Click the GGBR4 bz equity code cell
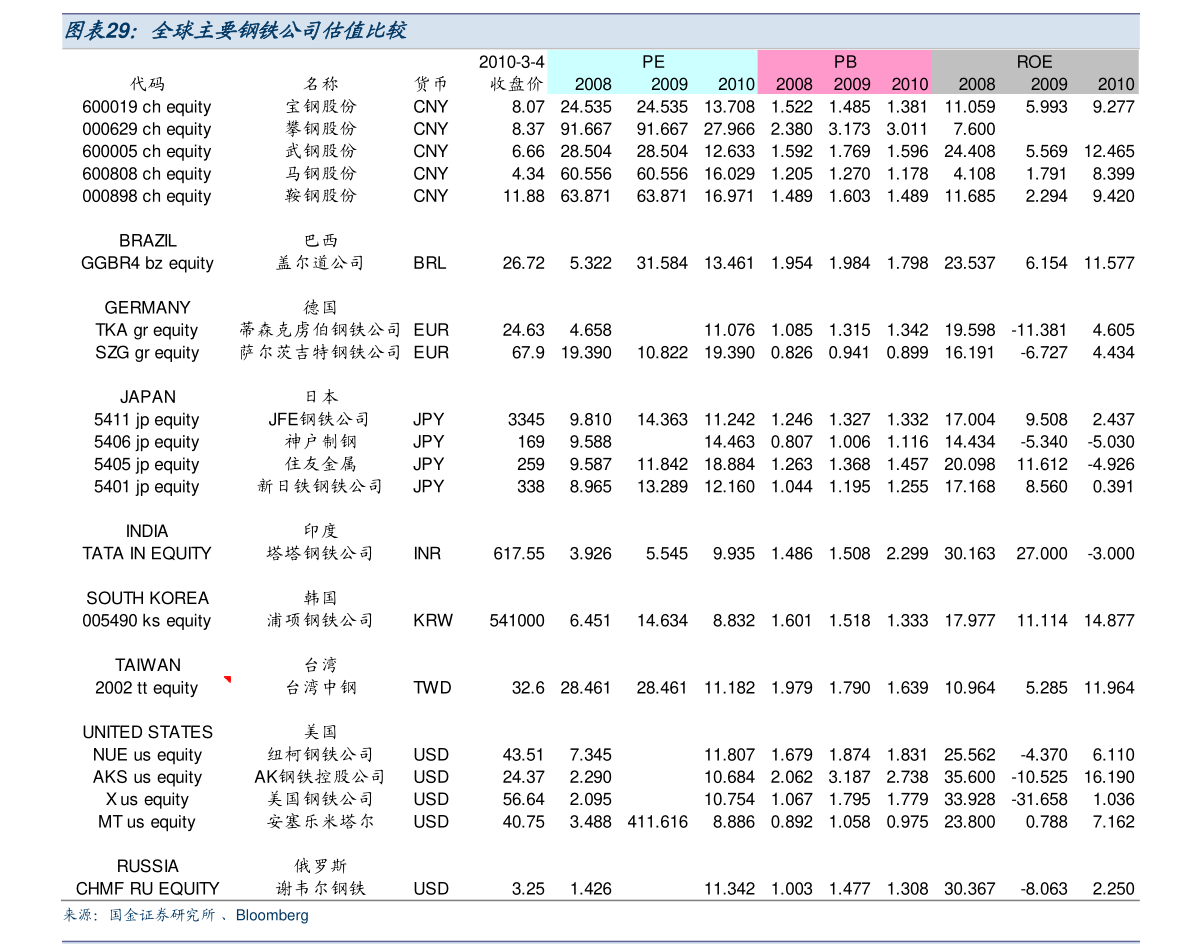The image size is (1191, 944). pyautogui.click(x=147, y=264)
